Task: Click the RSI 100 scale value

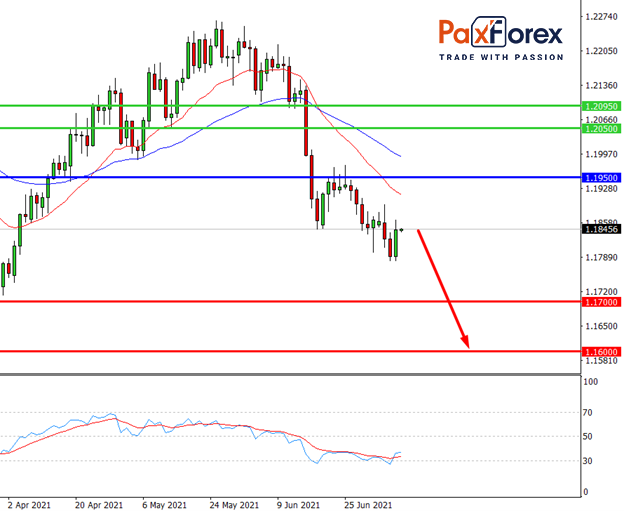Action: [590, 382]
